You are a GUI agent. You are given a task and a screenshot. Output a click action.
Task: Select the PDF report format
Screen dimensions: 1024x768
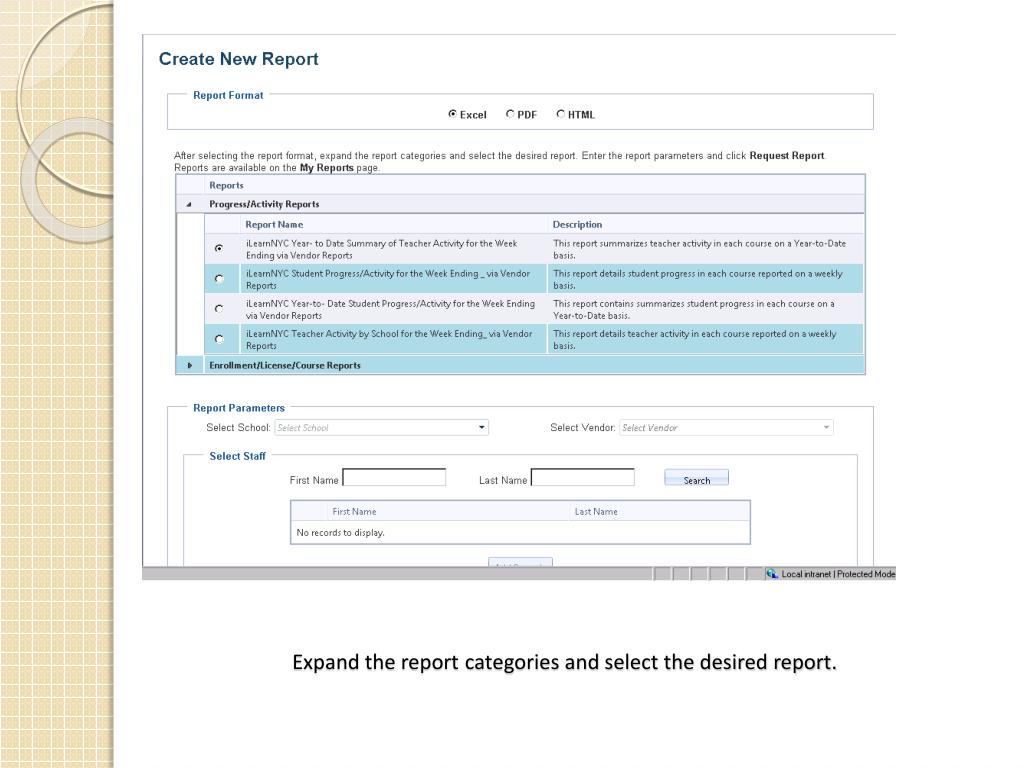[510, 114]
